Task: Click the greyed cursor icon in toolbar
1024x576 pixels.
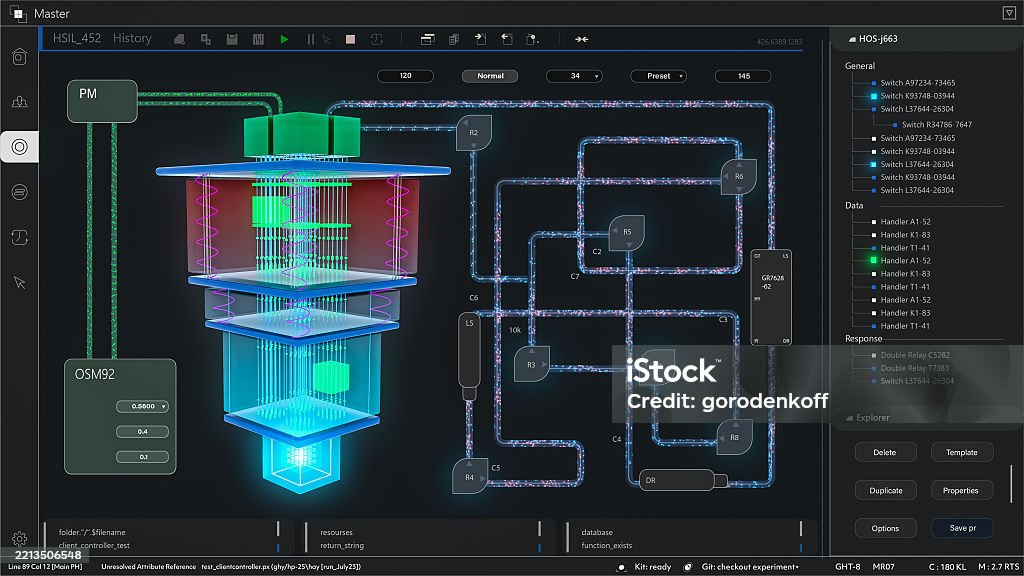Action: point(326,40)
